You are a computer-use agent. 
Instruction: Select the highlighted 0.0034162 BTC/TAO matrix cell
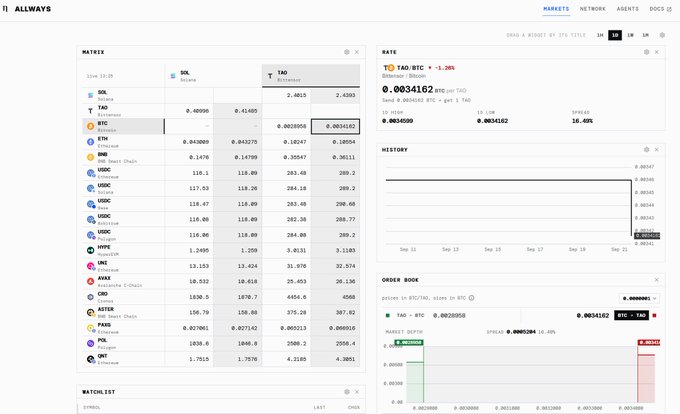tap(335, 127)
